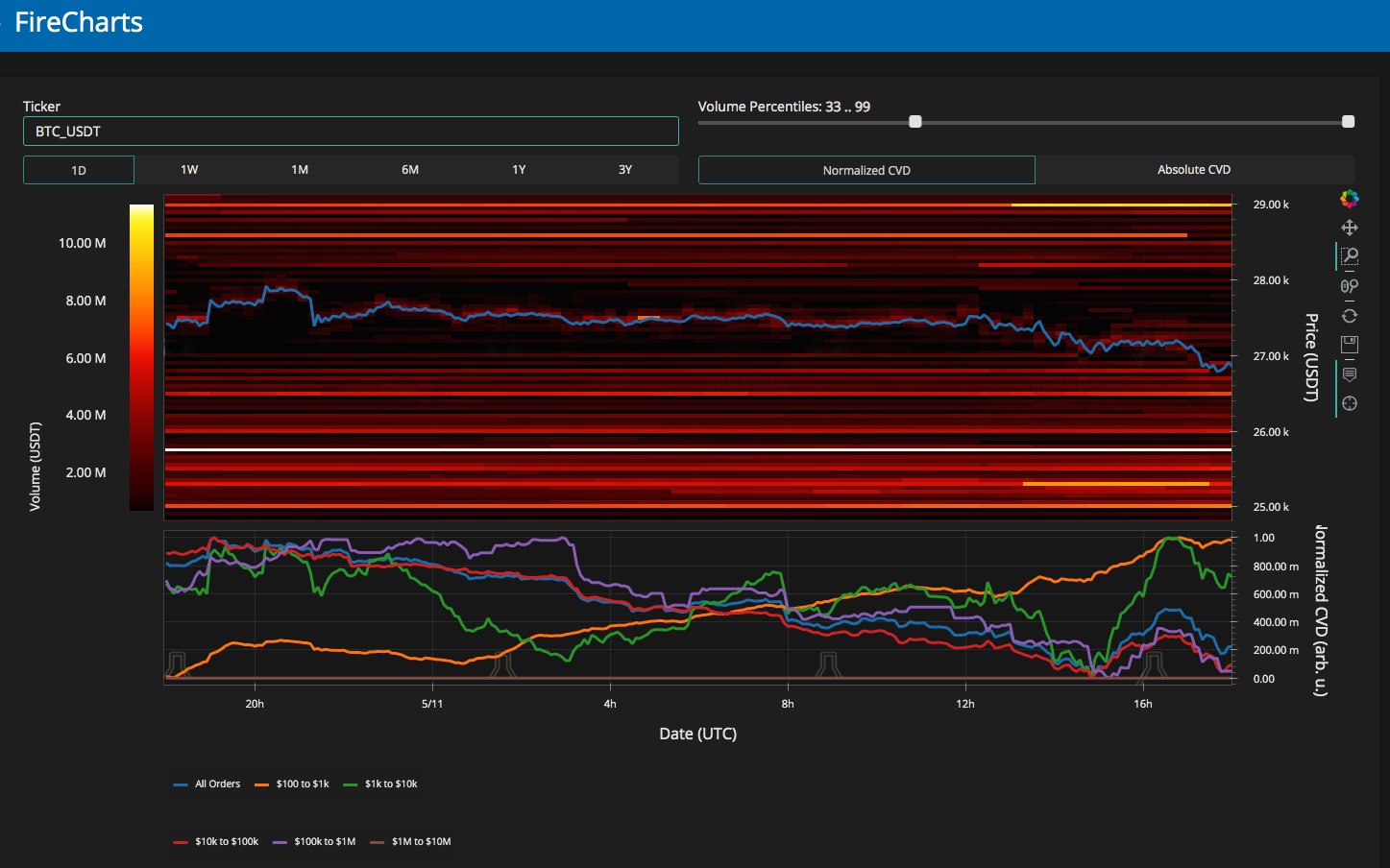Viewport: 1390px width, 868px height.
Task: Toggle All Orders legend series
Action: click(x=217, y=784)
